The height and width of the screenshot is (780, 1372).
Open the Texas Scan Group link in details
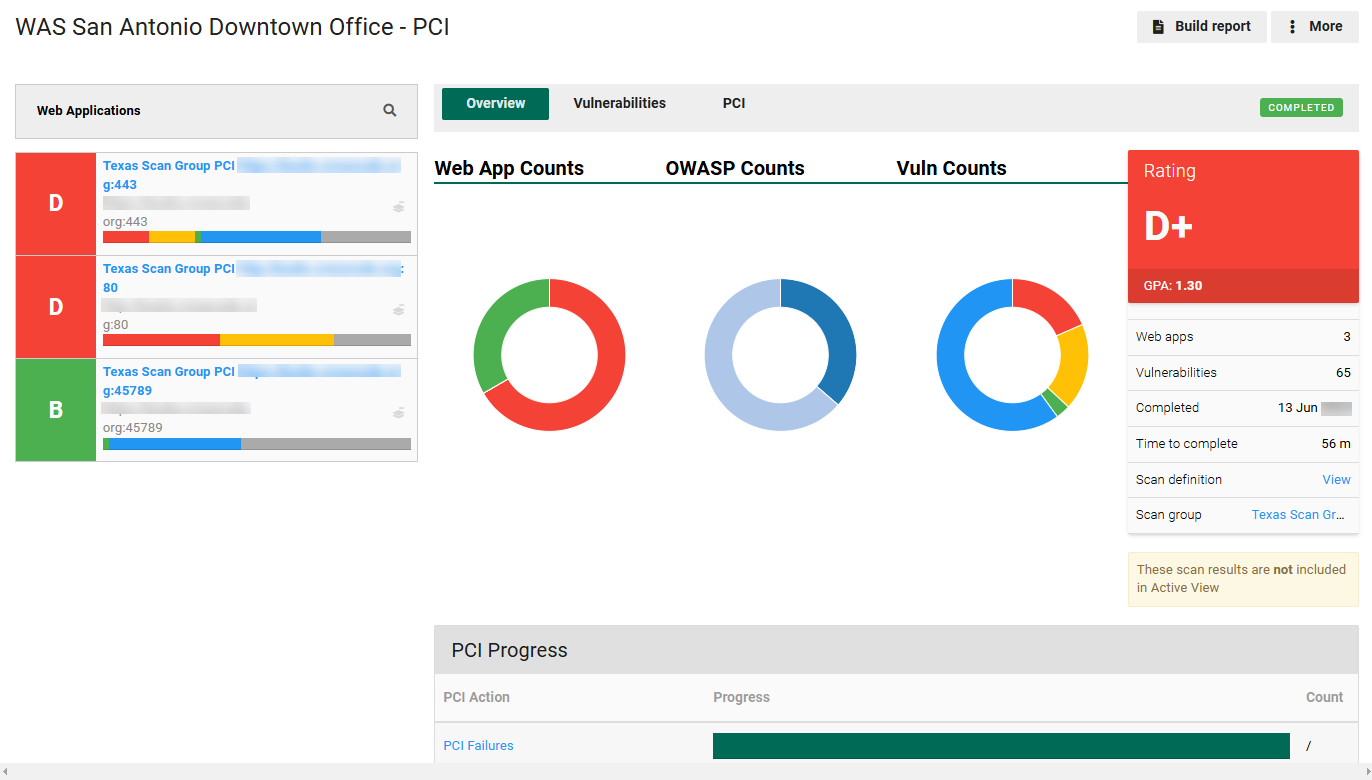click(x=1298, y=515)
